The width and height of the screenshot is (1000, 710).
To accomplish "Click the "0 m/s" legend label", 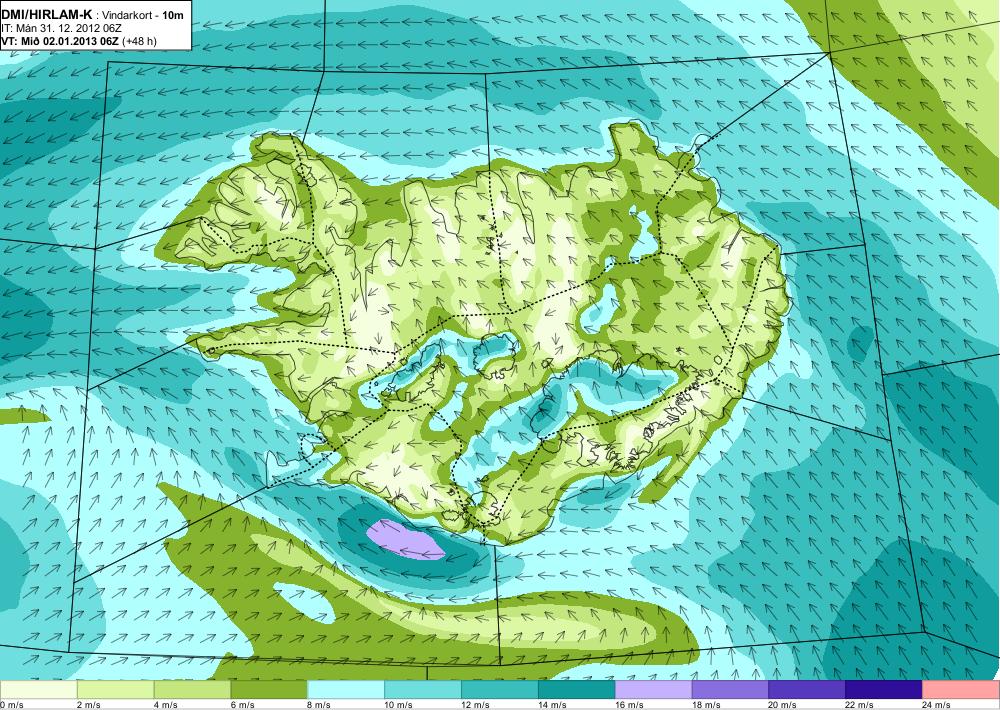I will point(12,705).
